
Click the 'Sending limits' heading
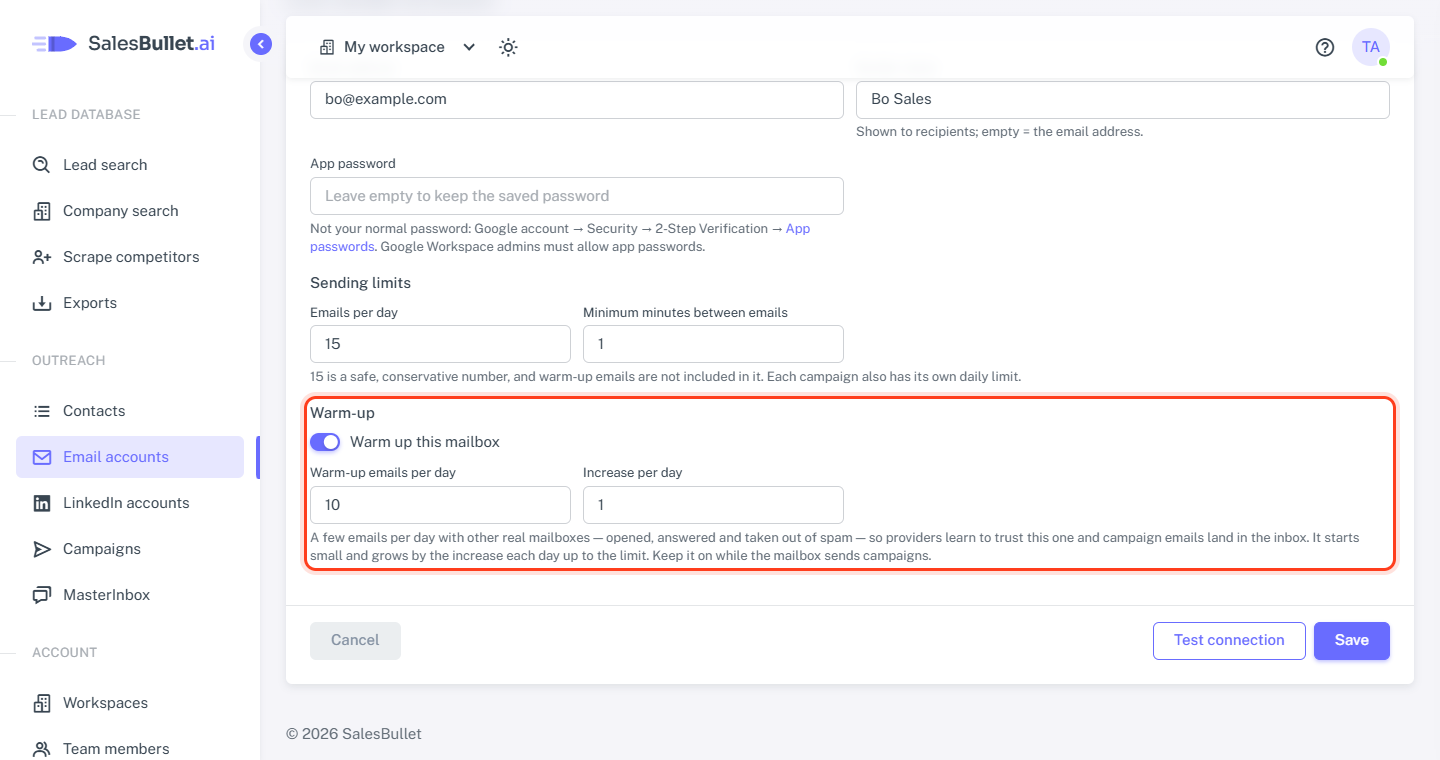pos(360,283)
